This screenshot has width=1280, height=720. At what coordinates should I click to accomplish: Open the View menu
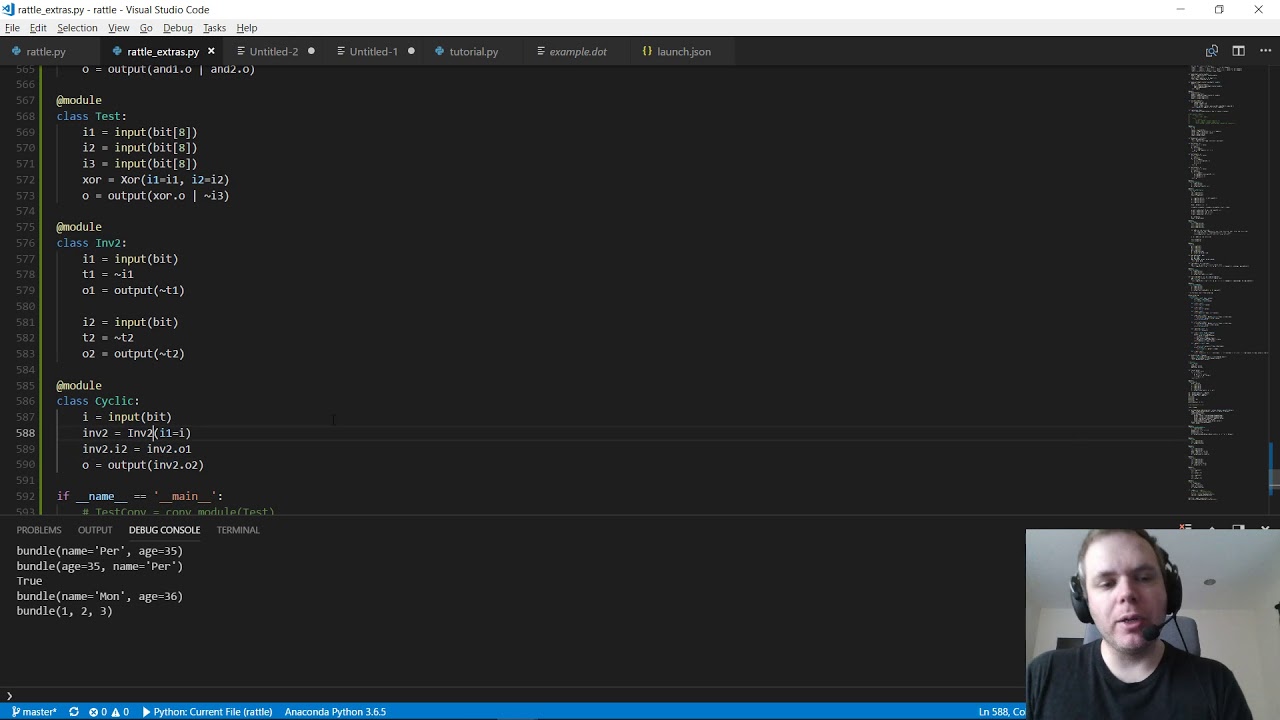(x=118, y=28)
